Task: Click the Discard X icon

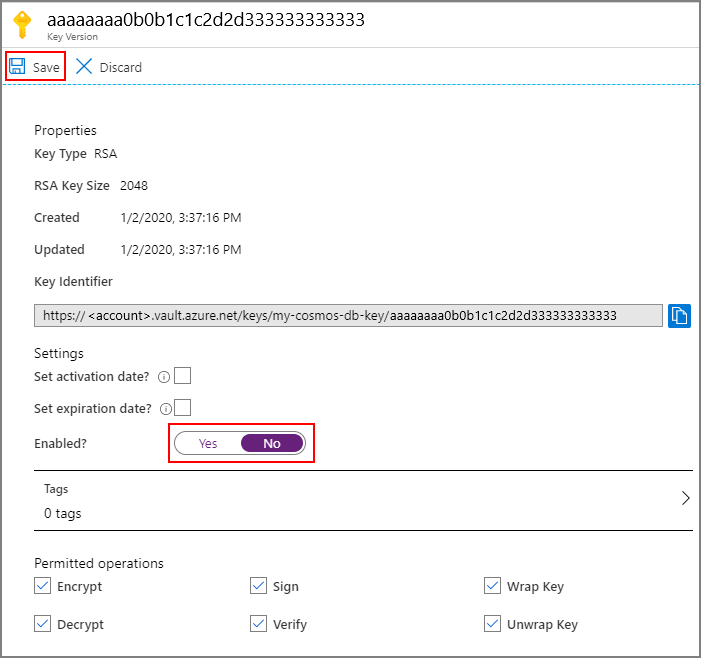Action: [84, 66]
